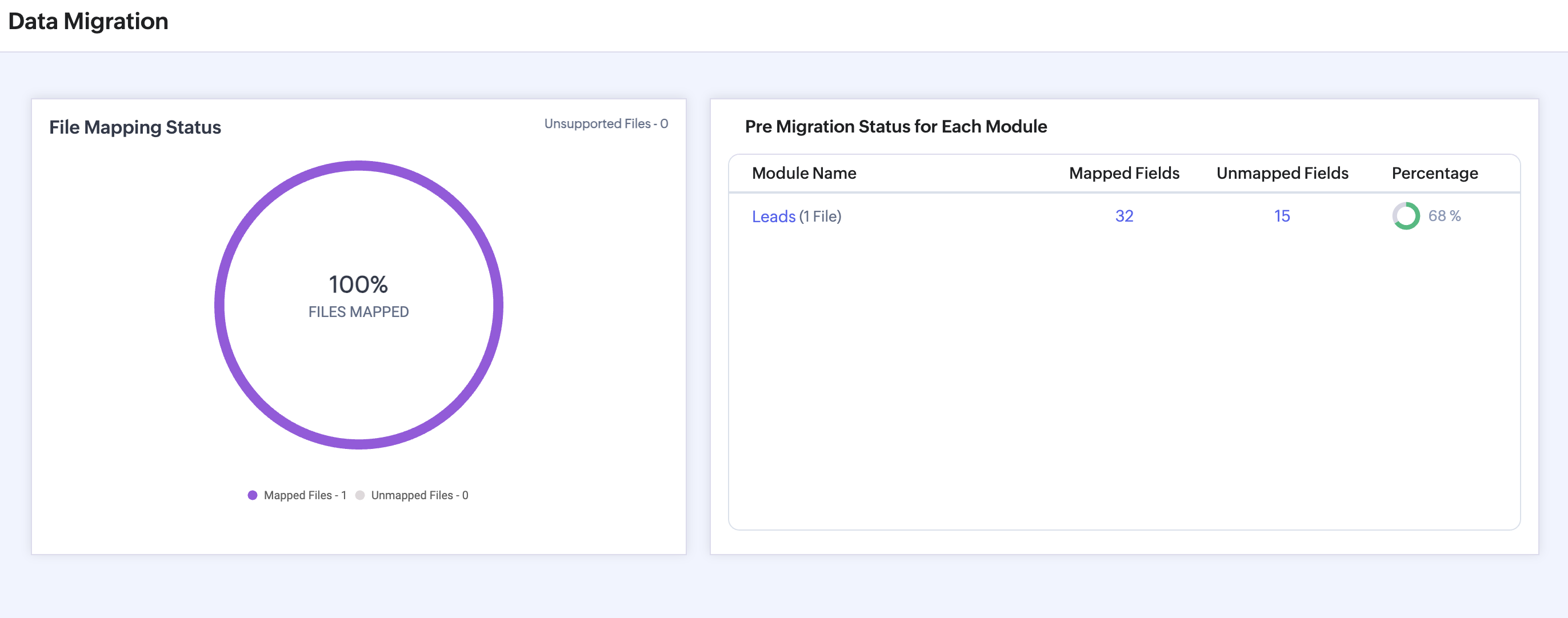Click Unsupported Files - 0 text
Image resolution: width=1568 pixels, height=618 pixels.
[x=606, y=123]
